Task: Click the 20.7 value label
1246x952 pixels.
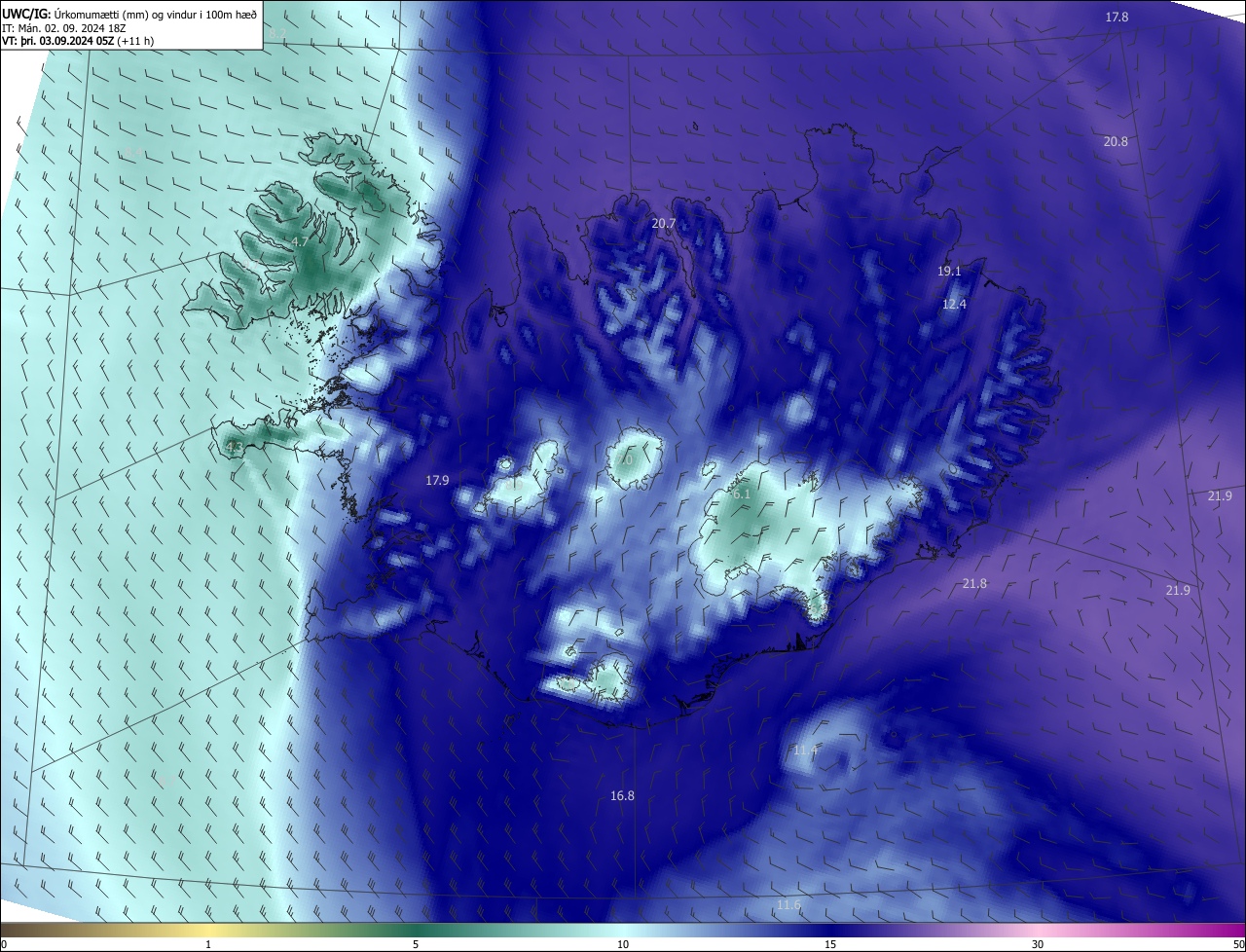Action: pyautogui.click(x=663, y=223)
